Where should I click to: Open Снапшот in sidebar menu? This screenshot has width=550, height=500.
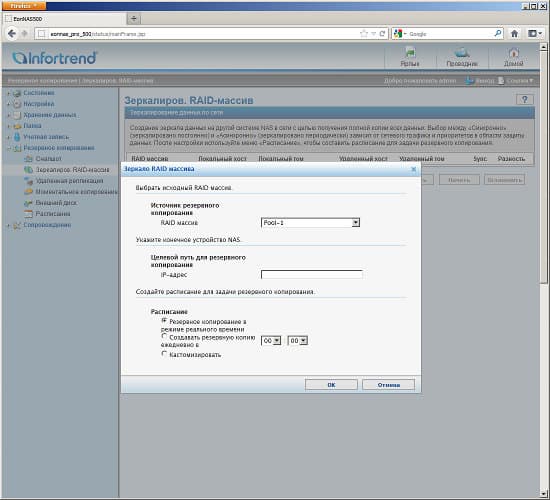[49, 159]
